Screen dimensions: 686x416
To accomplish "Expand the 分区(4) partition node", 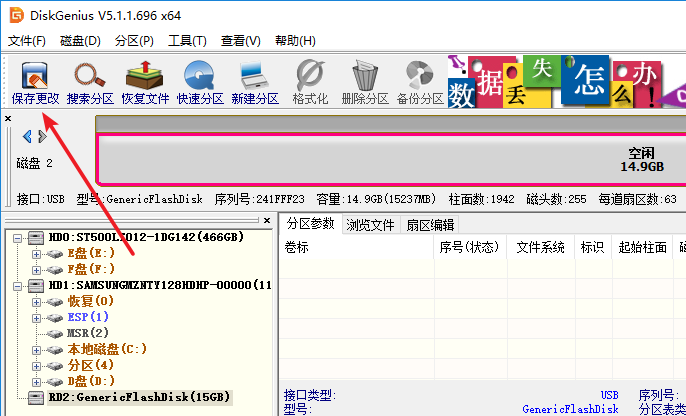I will (36, 366).
